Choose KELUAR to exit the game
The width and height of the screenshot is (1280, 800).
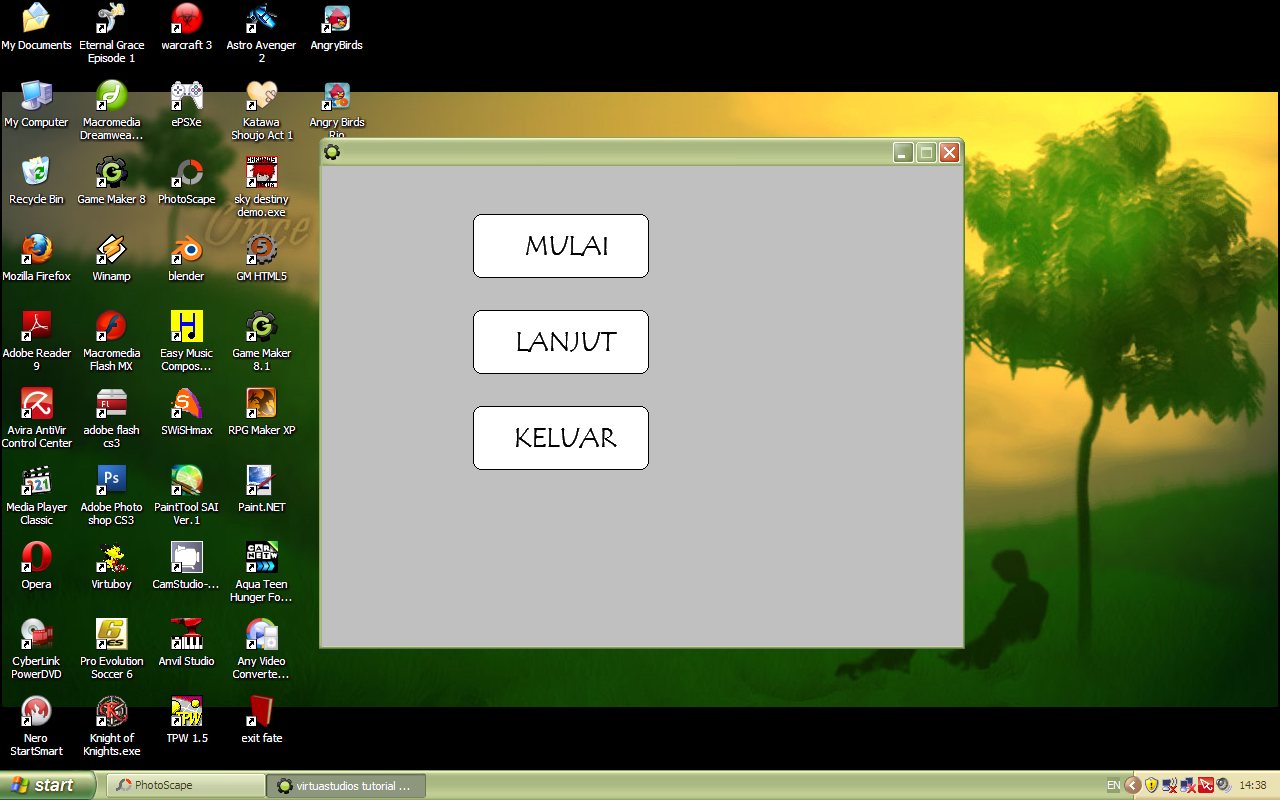(560, 437)
